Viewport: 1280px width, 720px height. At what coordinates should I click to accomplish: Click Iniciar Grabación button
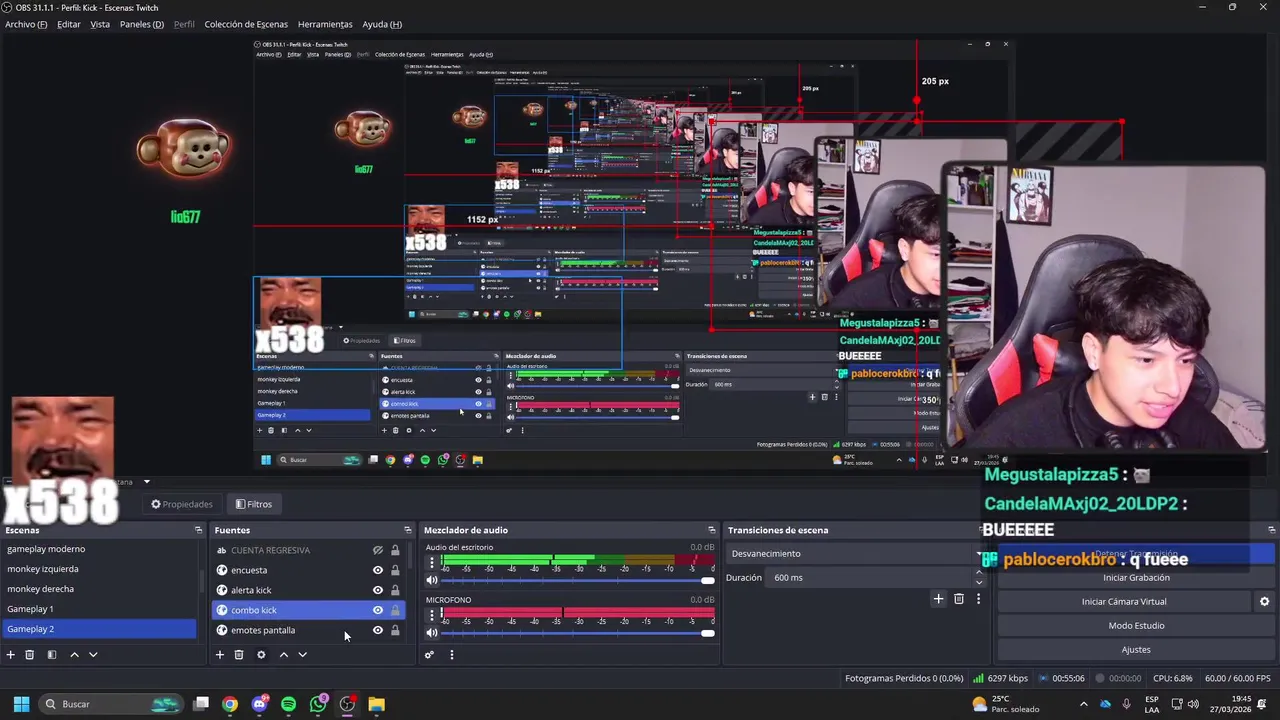coord(1136,578)
